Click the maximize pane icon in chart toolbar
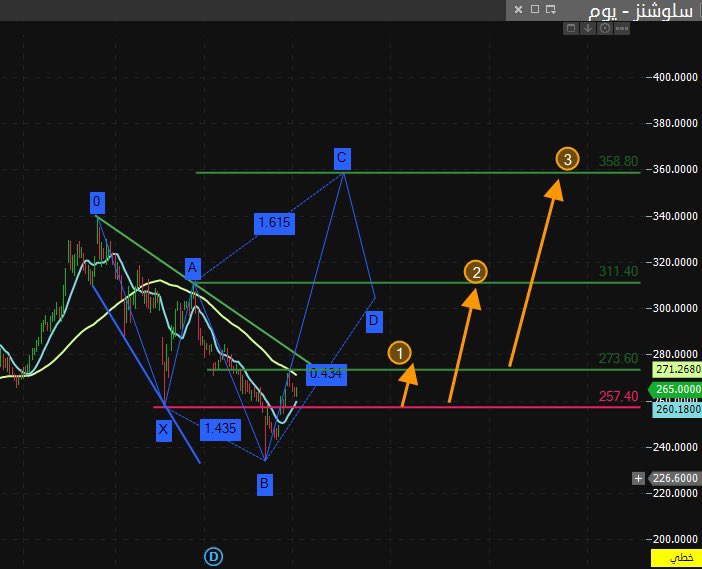Image resolution: width=702 pixels, height=569 pixels. coord(571,29)
